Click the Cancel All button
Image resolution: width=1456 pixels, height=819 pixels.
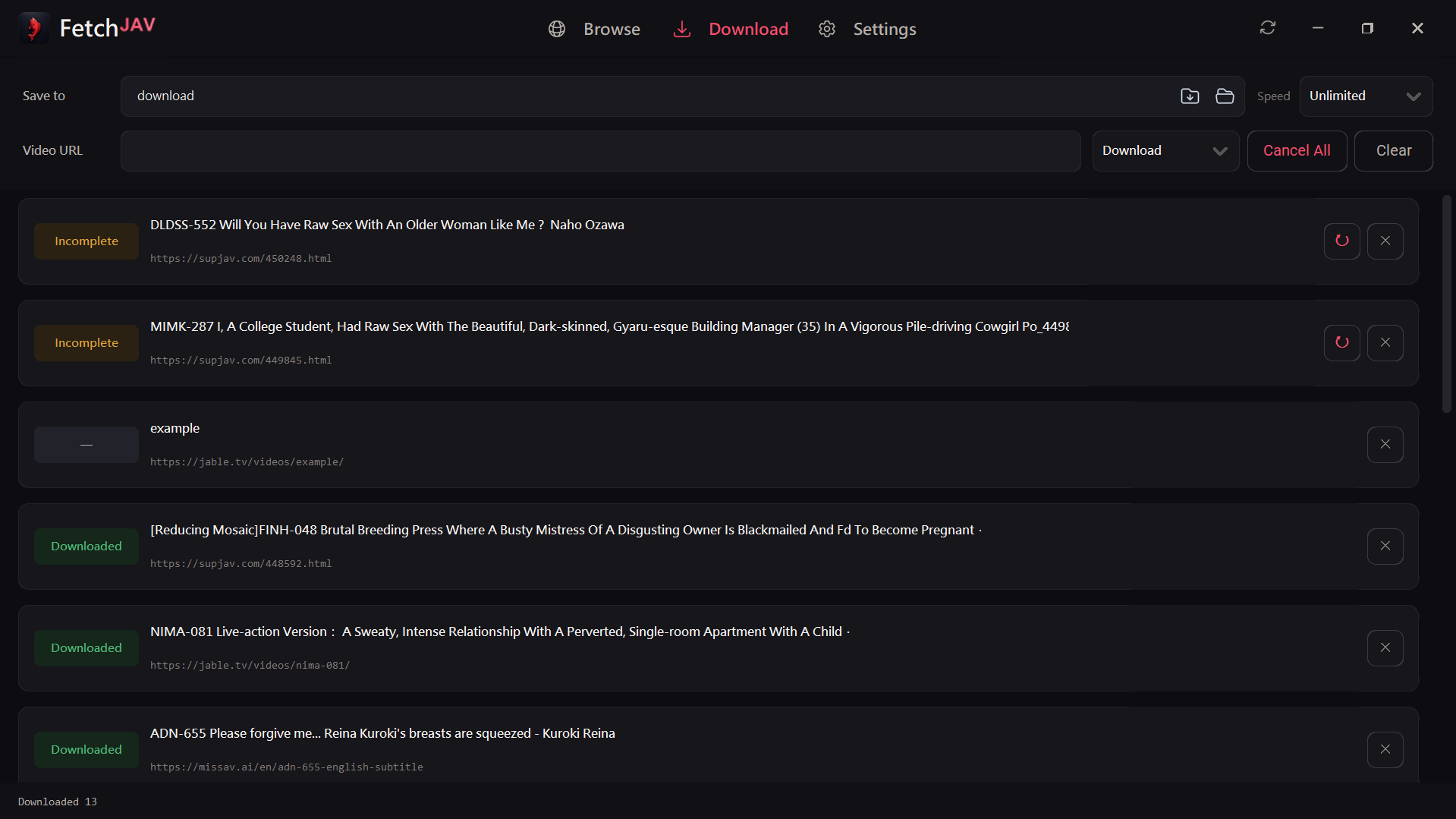click(1297, 151)
